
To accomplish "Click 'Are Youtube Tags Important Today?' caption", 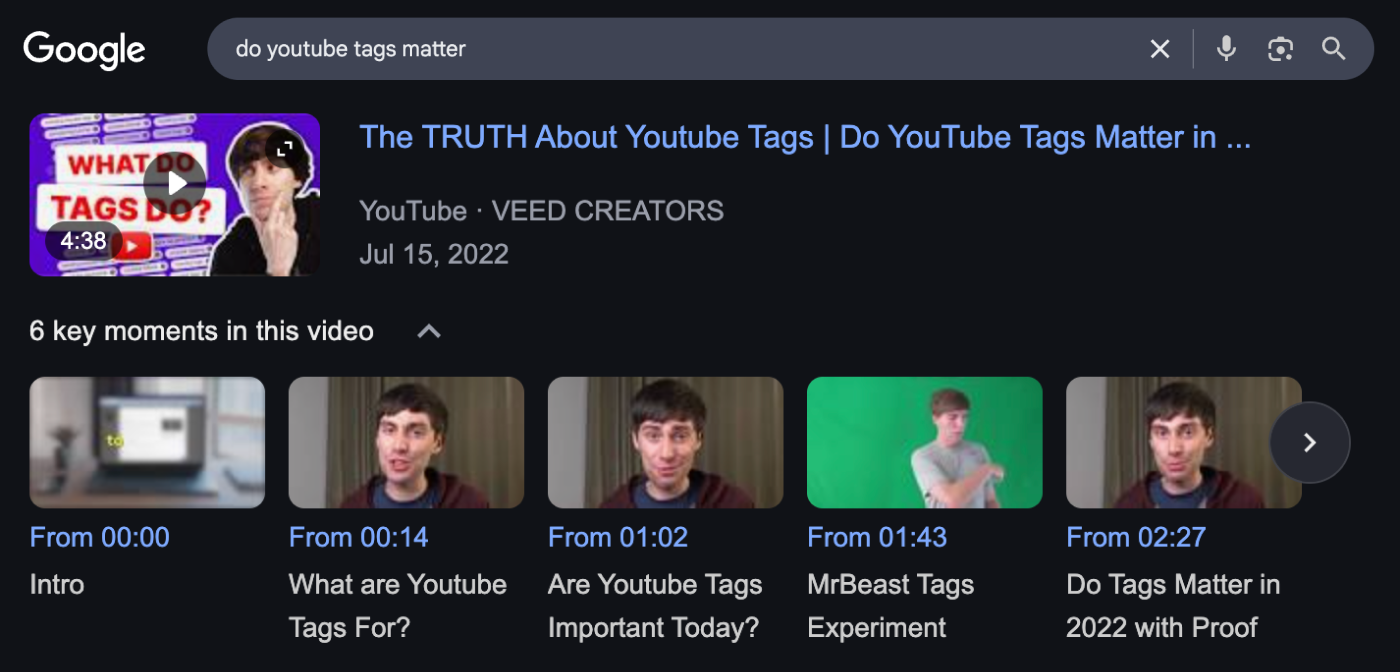I will tap(655, 606).
